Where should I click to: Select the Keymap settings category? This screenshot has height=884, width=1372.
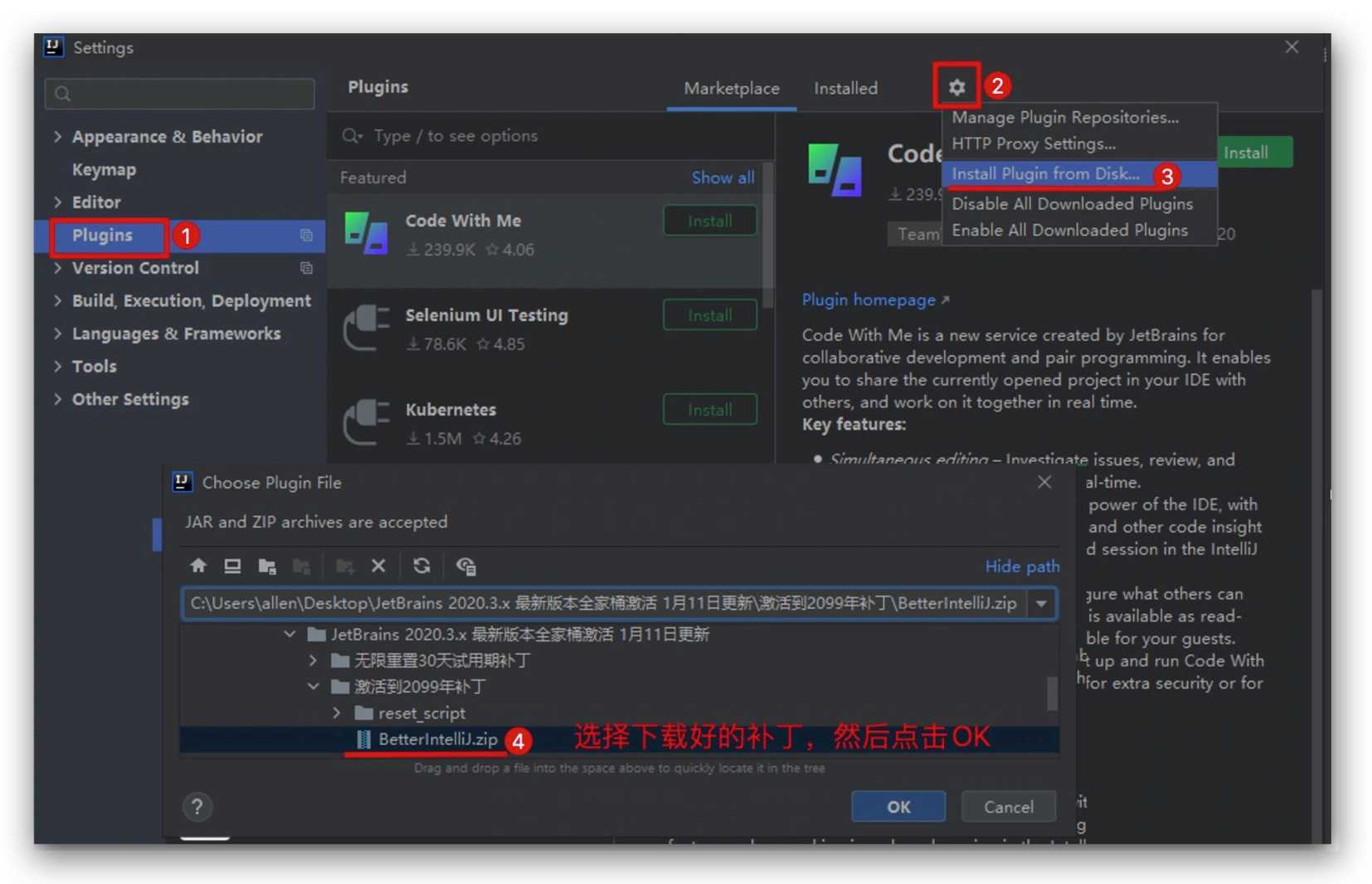104,169
